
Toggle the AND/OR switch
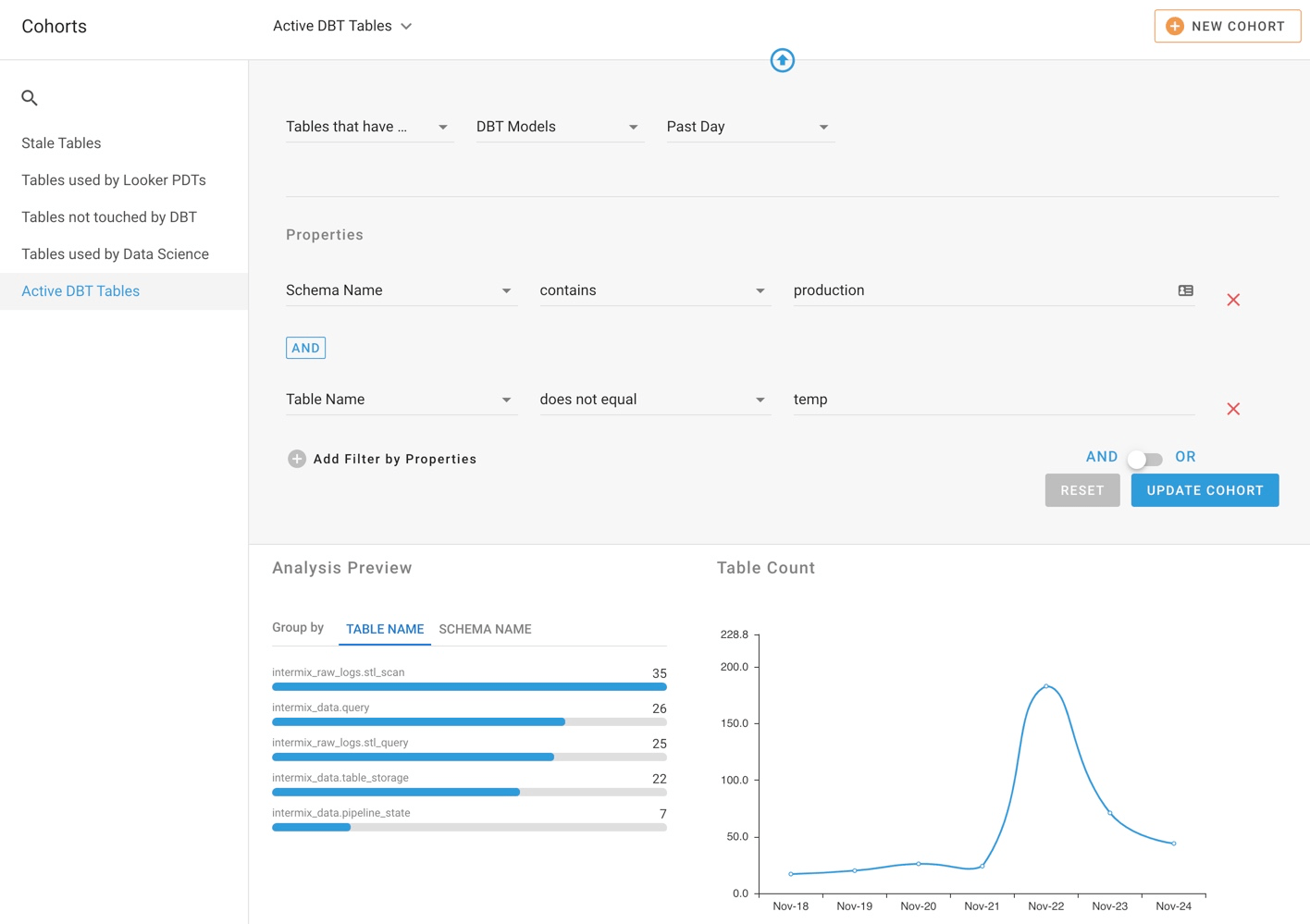(x=1145, y=459)
